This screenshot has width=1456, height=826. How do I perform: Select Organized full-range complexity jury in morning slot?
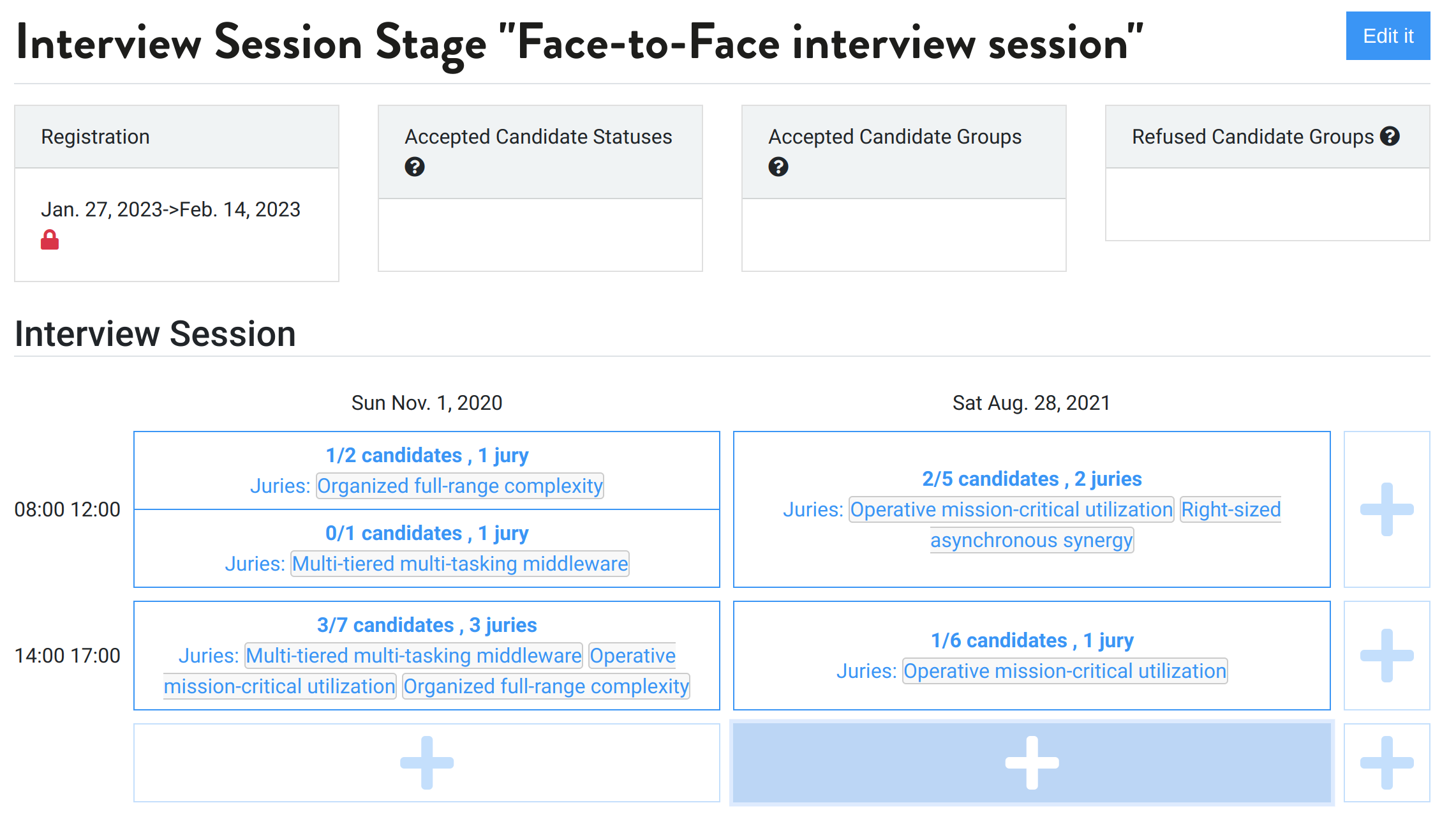tap(459, 486)
